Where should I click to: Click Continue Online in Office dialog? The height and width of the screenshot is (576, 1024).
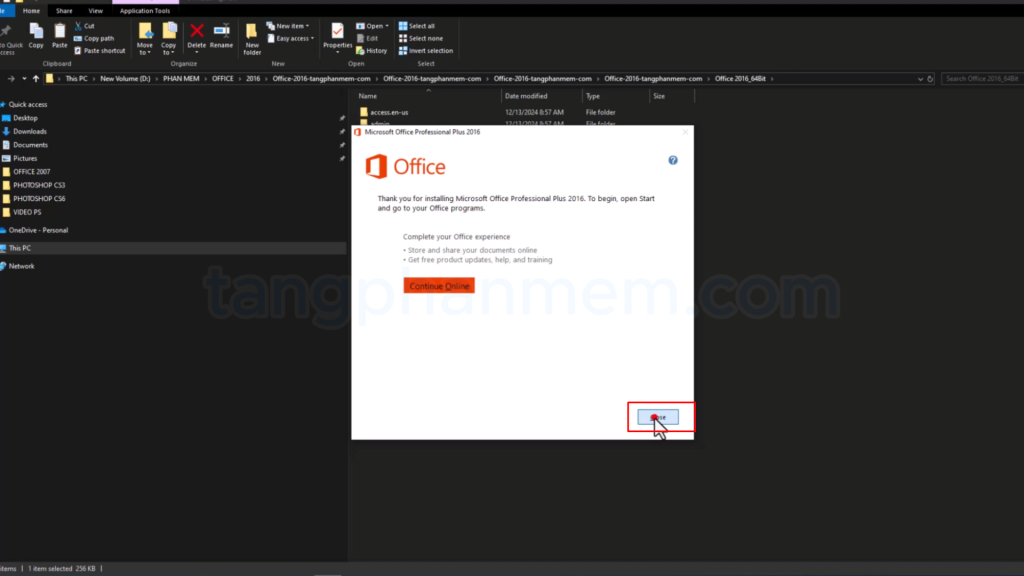tap(439, 286)
